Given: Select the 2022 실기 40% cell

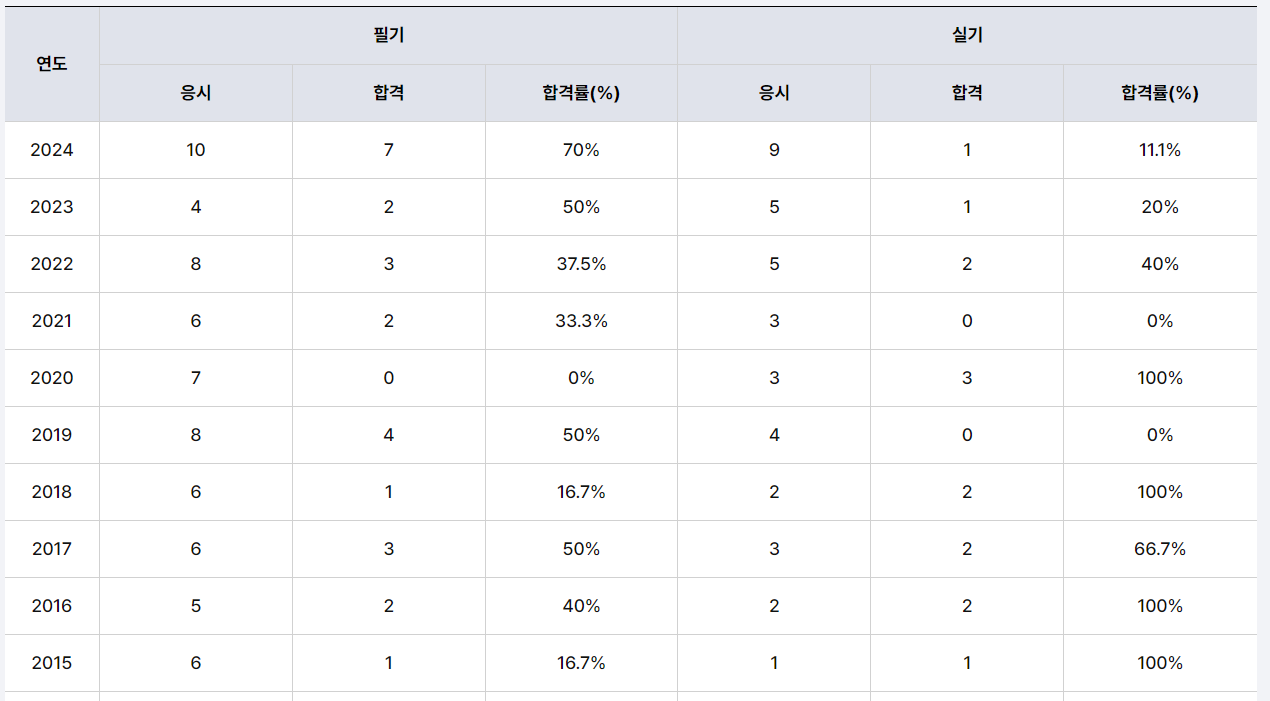Looking at the screenshot, I should coord(1159,264).
